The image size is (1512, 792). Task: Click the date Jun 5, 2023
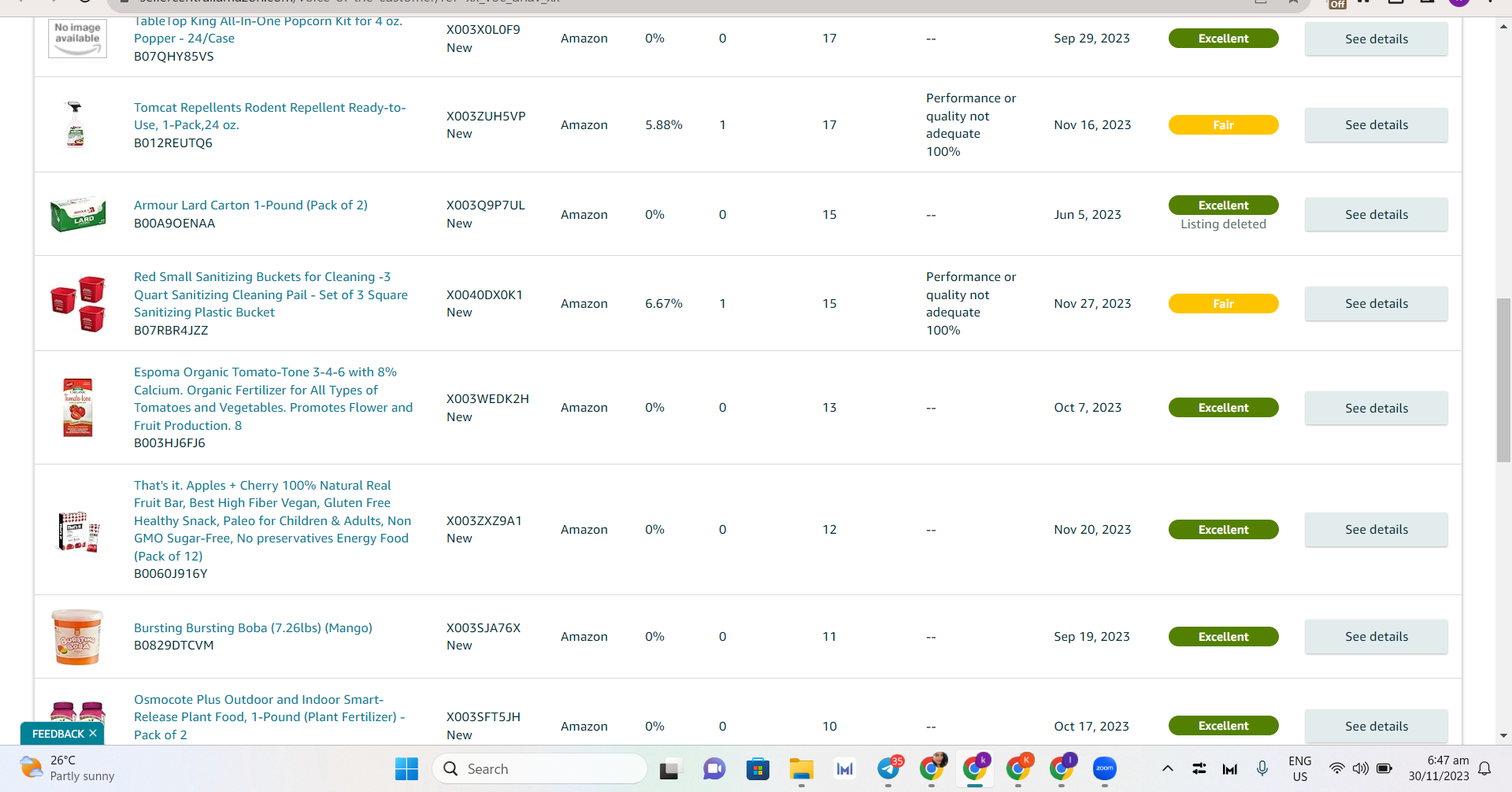point(1088,214)
